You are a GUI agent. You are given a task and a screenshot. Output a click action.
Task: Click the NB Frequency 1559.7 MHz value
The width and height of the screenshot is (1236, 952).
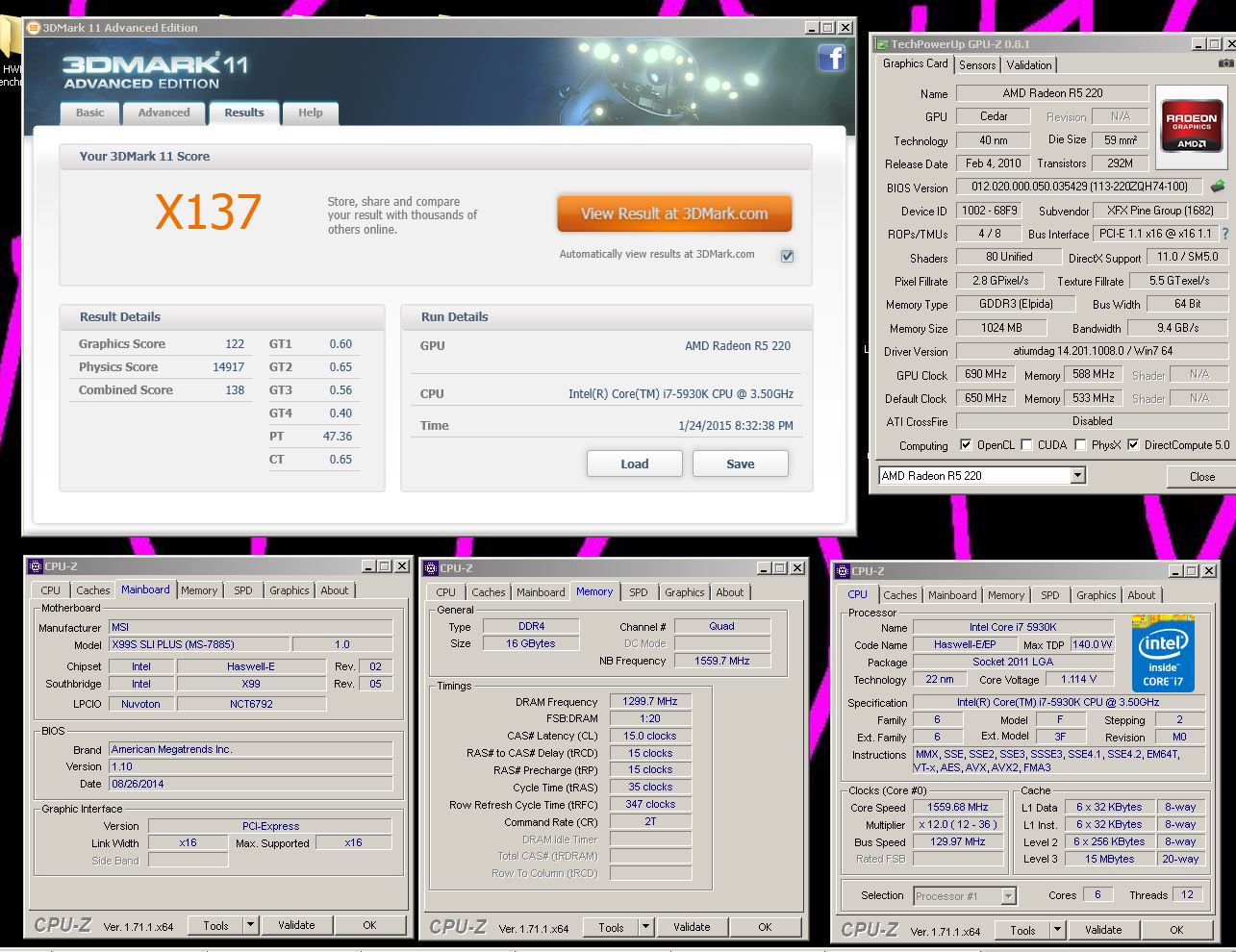722,661
